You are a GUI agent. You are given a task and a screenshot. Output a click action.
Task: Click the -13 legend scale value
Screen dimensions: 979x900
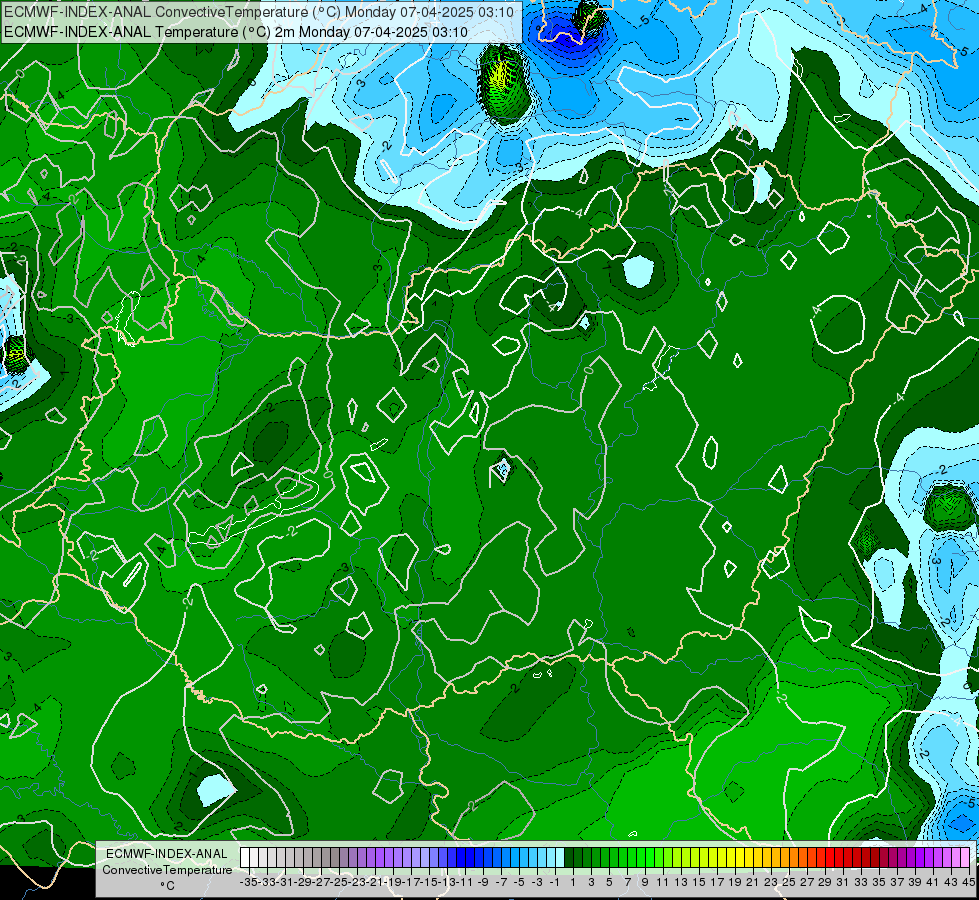tap(448, 882)
